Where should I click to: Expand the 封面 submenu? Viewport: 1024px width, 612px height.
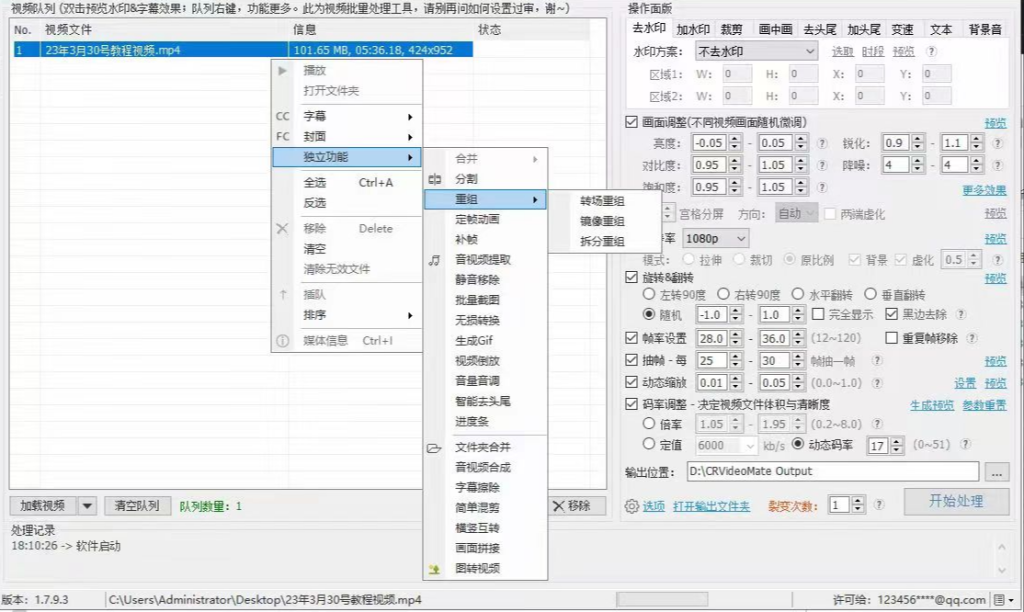pyautogui.click(x=347, y=137)
